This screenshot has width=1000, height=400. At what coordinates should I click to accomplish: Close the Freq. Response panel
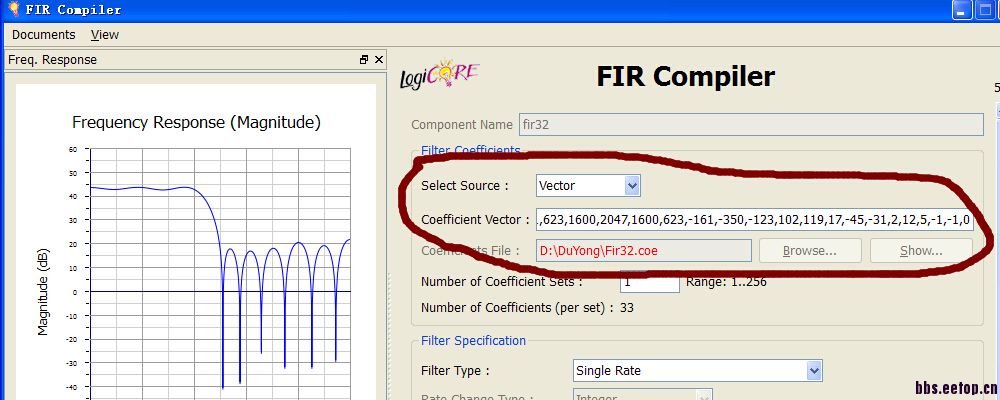[379, 59]
